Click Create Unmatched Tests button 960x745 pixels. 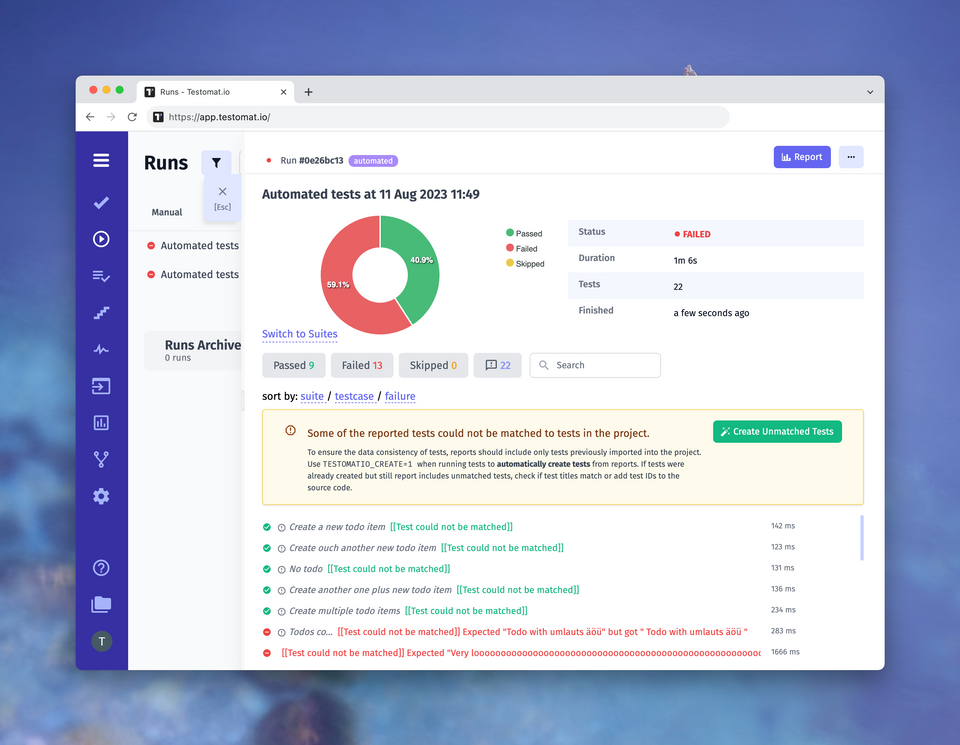[777, 432]
